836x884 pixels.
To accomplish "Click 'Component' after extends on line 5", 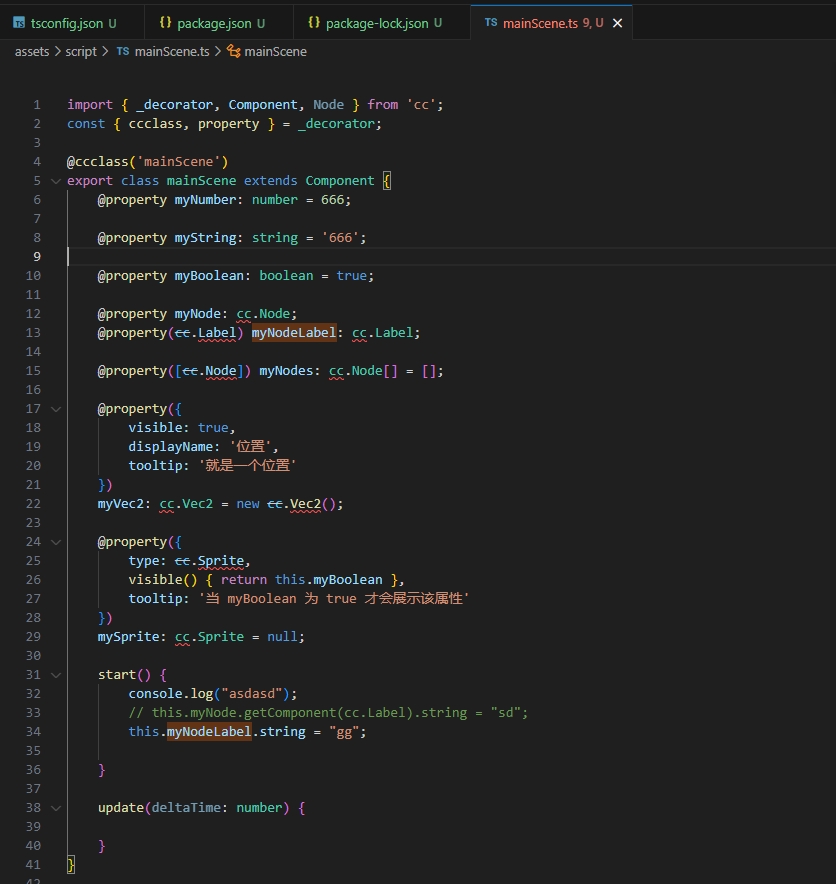I will [x=340, y=181].
